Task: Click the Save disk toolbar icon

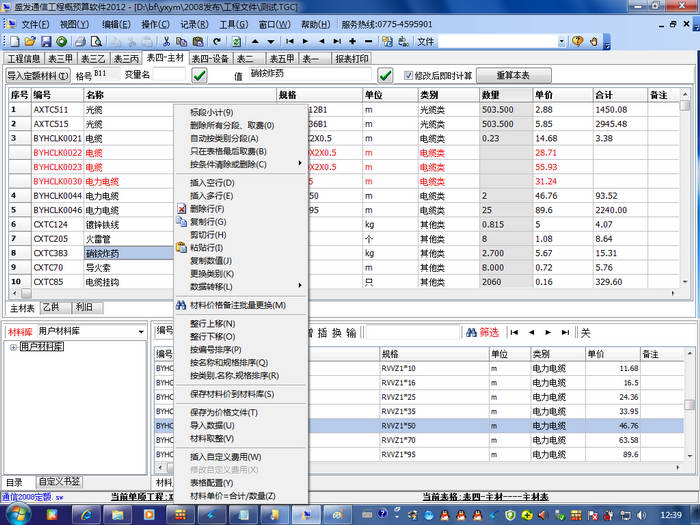Action: (46, 42)
